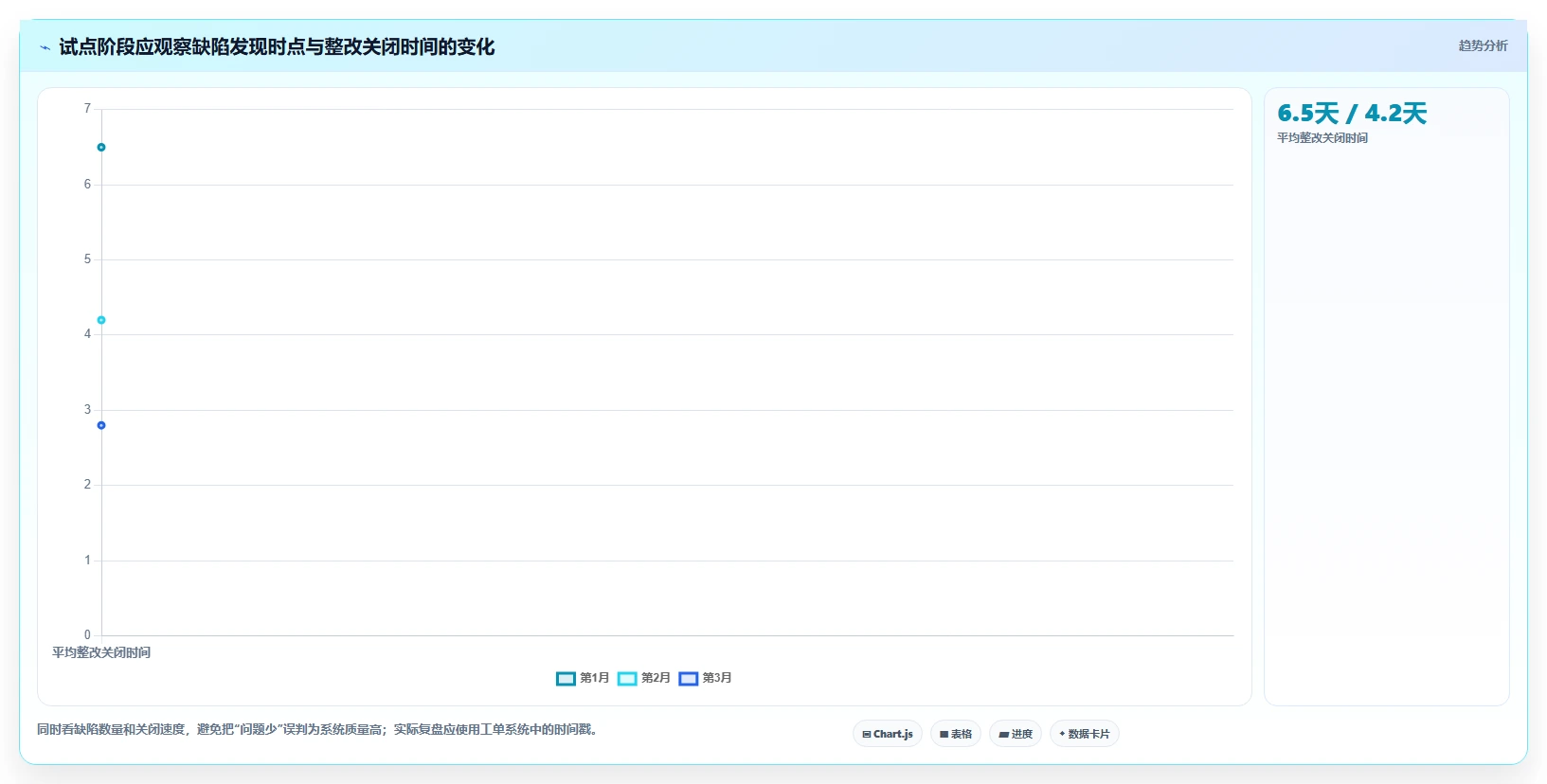
Task: Click the trend icon beside the title
Action: pyautogui.click(x=45, y=47)
